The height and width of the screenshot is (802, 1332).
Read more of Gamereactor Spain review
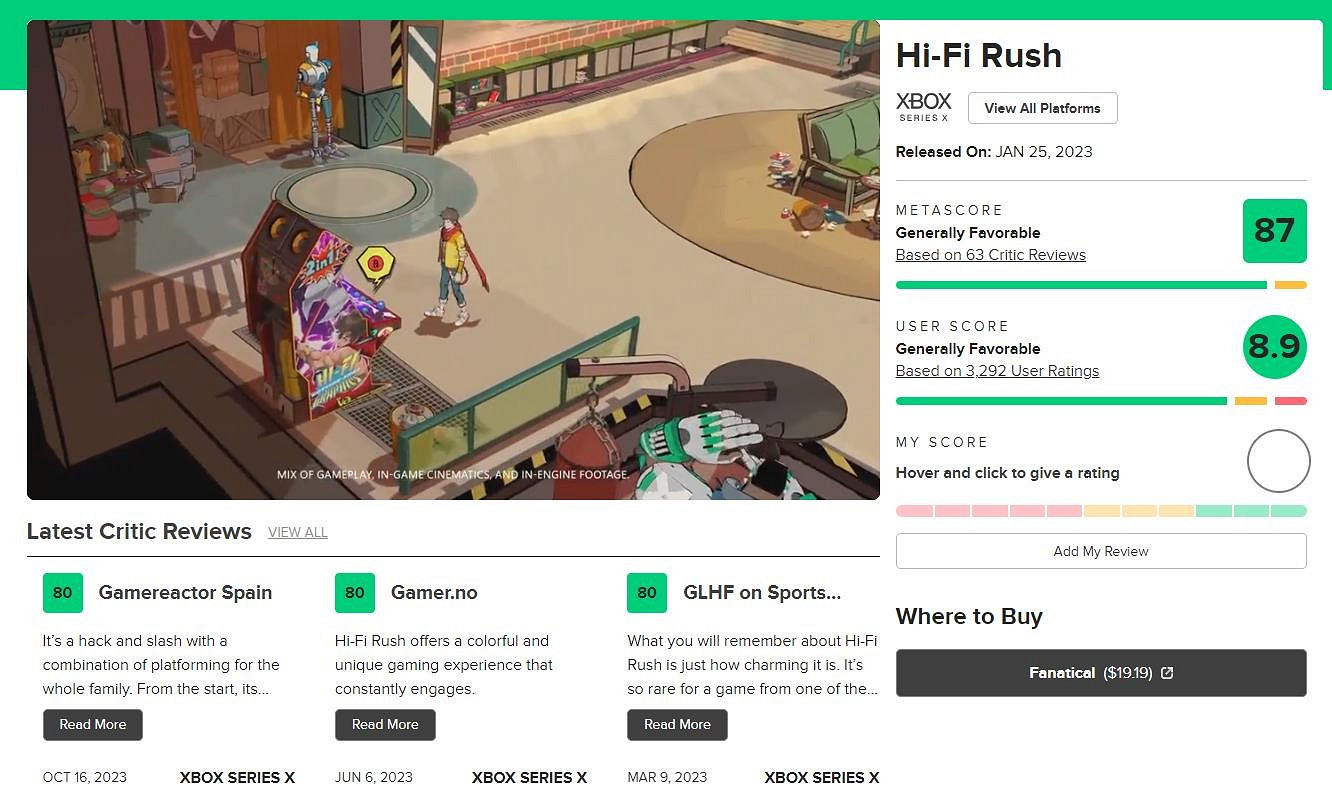(93, 725)
